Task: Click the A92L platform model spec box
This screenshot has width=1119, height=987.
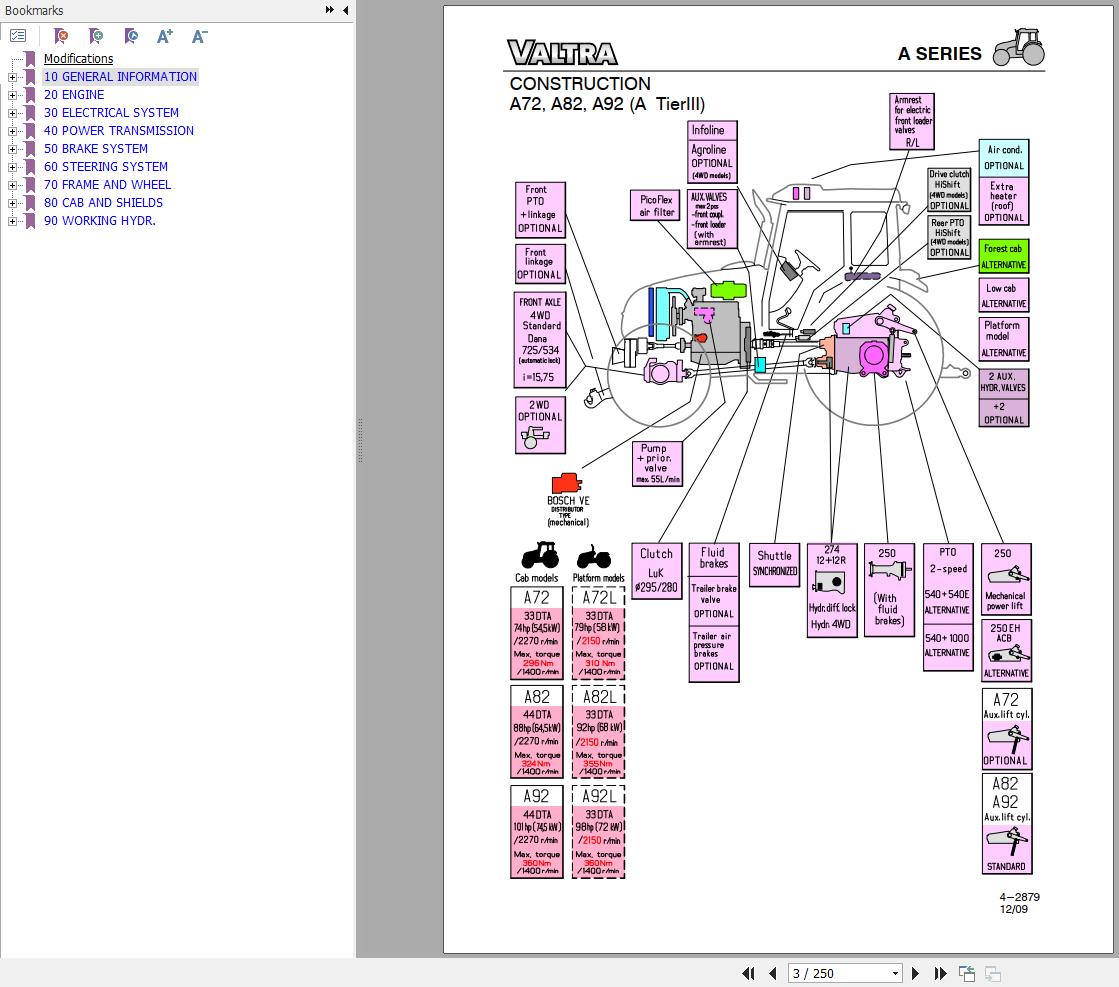Action: (599, 832)
